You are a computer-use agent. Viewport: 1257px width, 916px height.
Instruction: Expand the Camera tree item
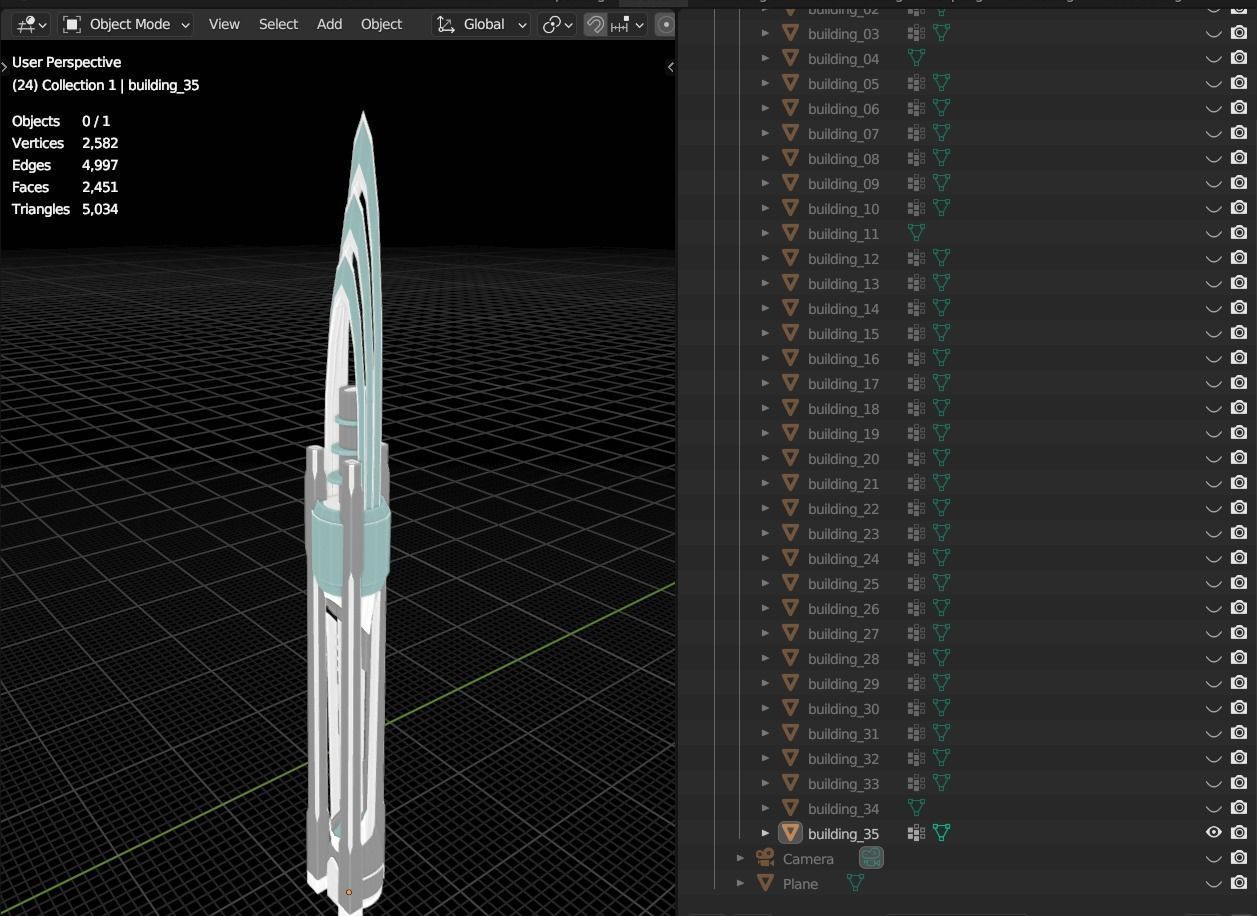741,858
